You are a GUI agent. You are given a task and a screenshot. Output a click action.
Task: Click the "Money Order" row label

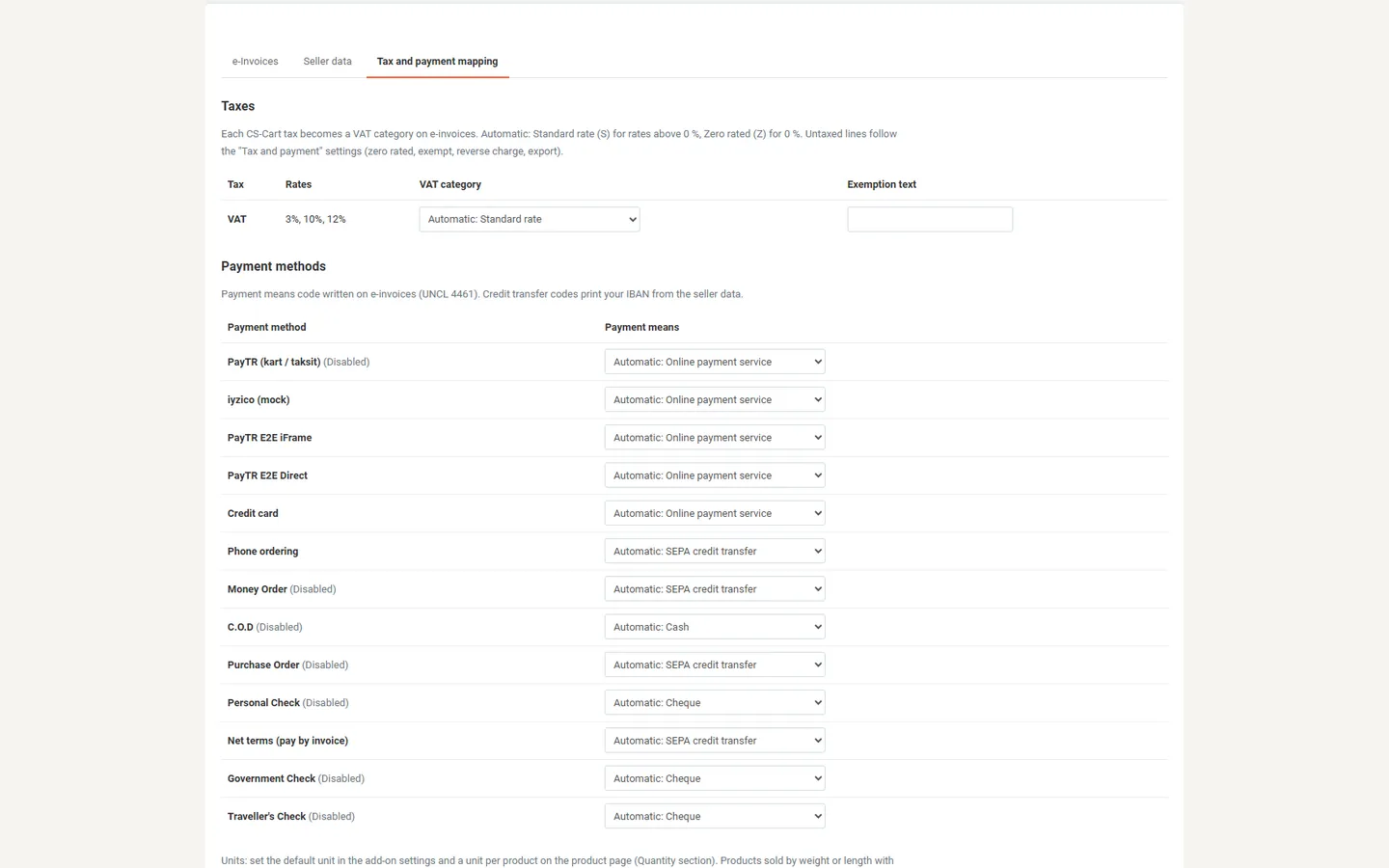click(x=258, y=589)
